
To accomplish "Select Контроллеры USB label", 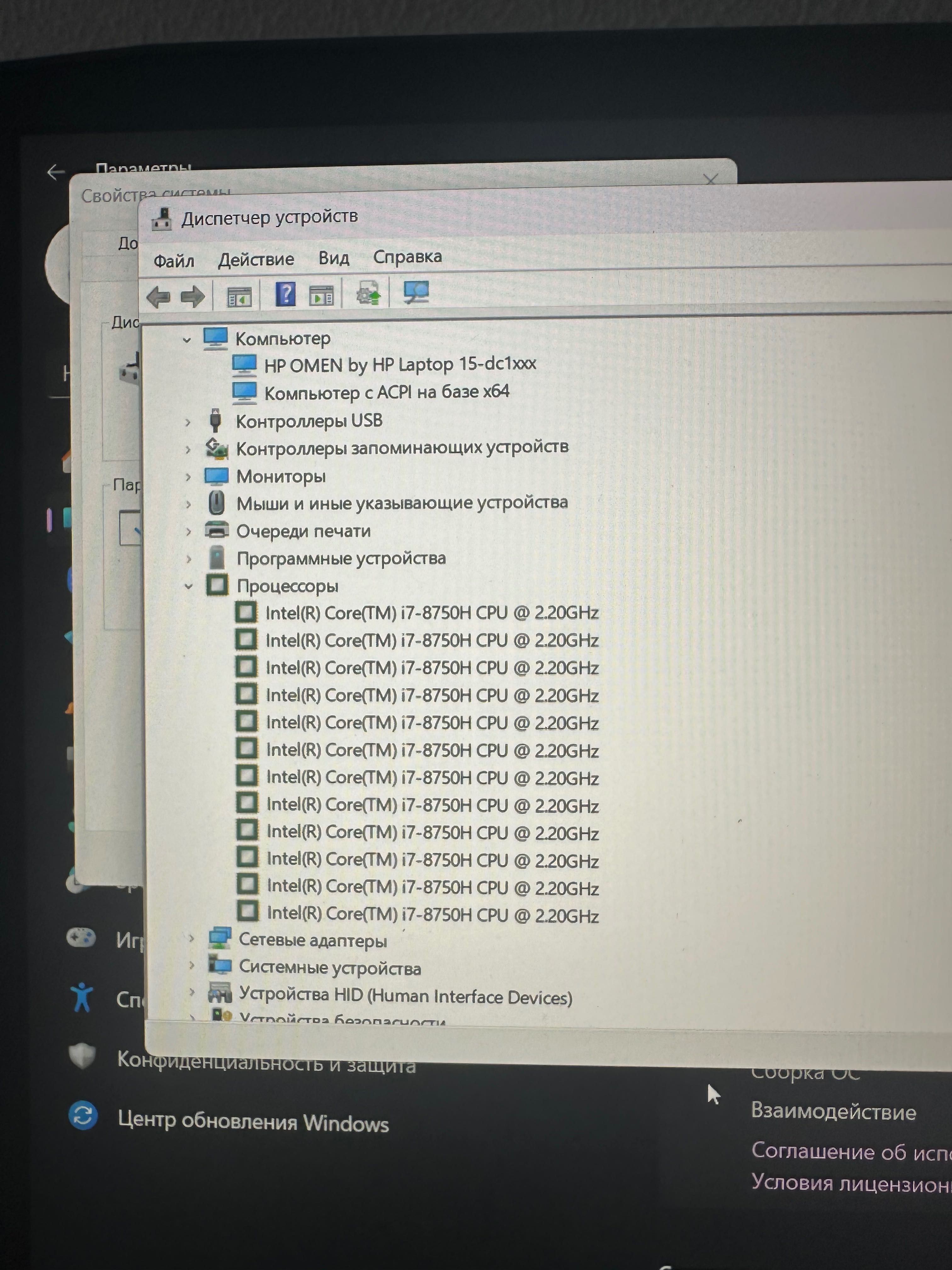I will pos(309,421).
